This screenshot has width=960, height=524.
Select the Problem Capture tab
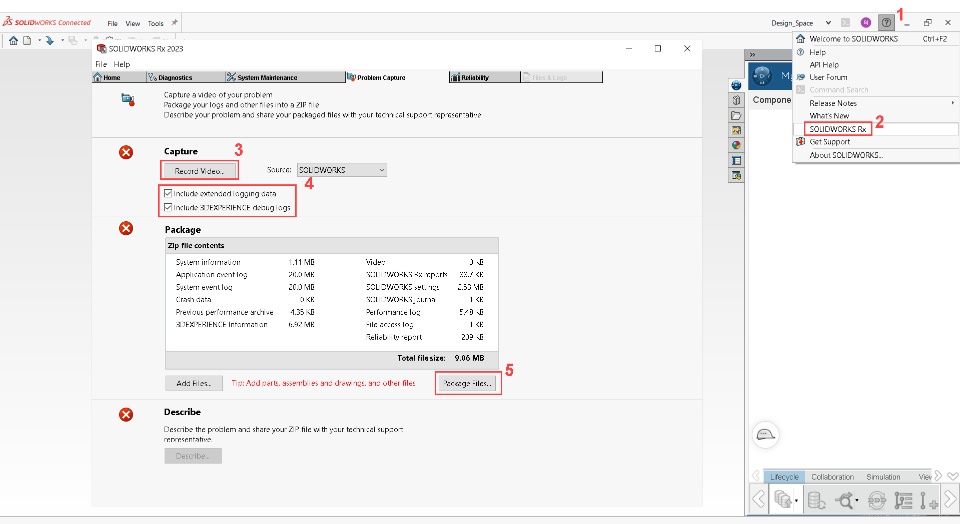click(x=397, y=77)
